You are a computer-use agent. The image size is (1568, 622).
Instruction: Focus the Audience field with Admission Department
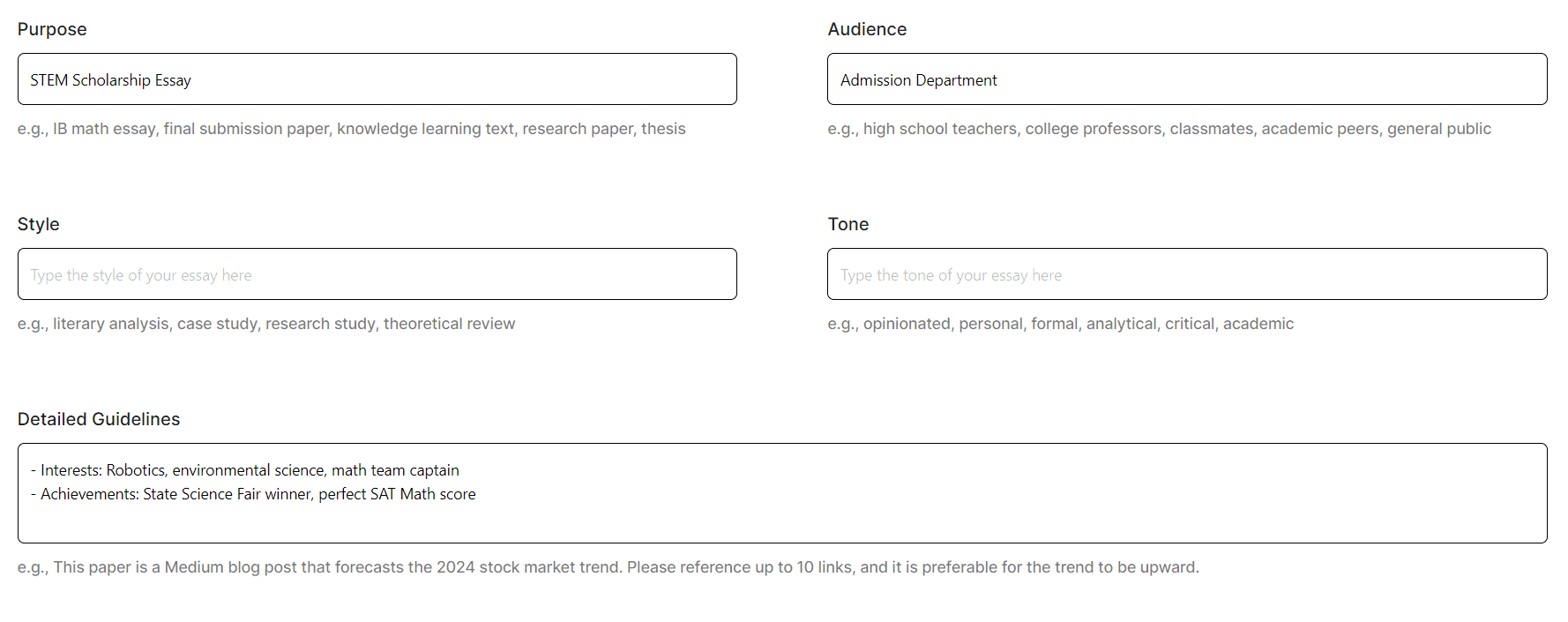(x=1186, y=79)
